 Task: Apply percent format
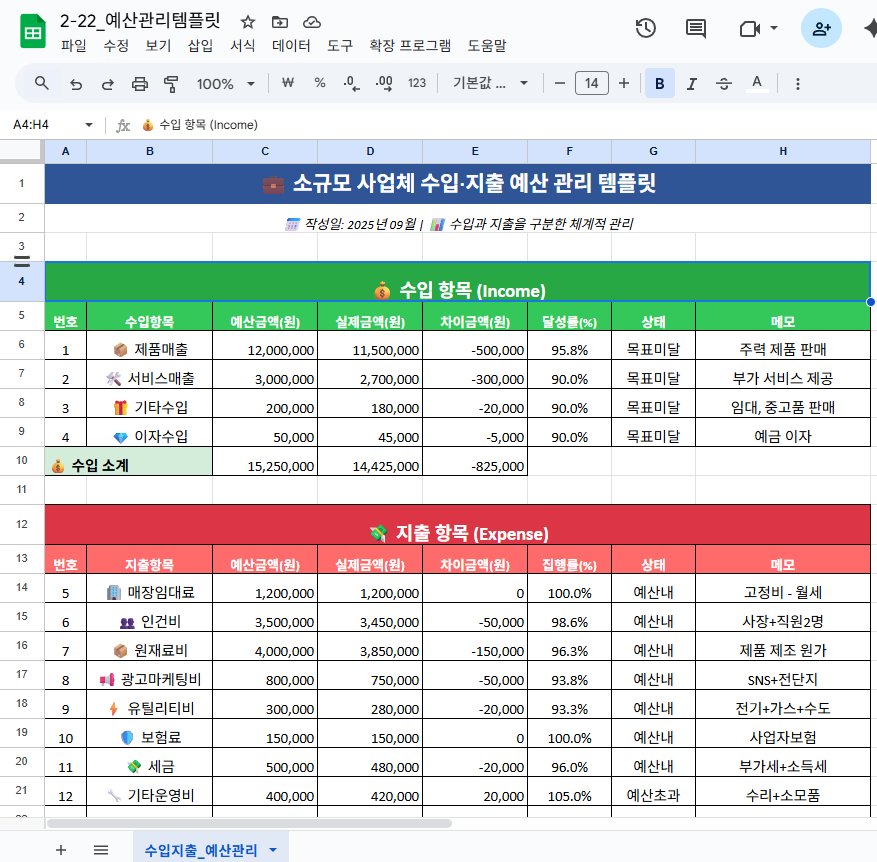(319, 83)
